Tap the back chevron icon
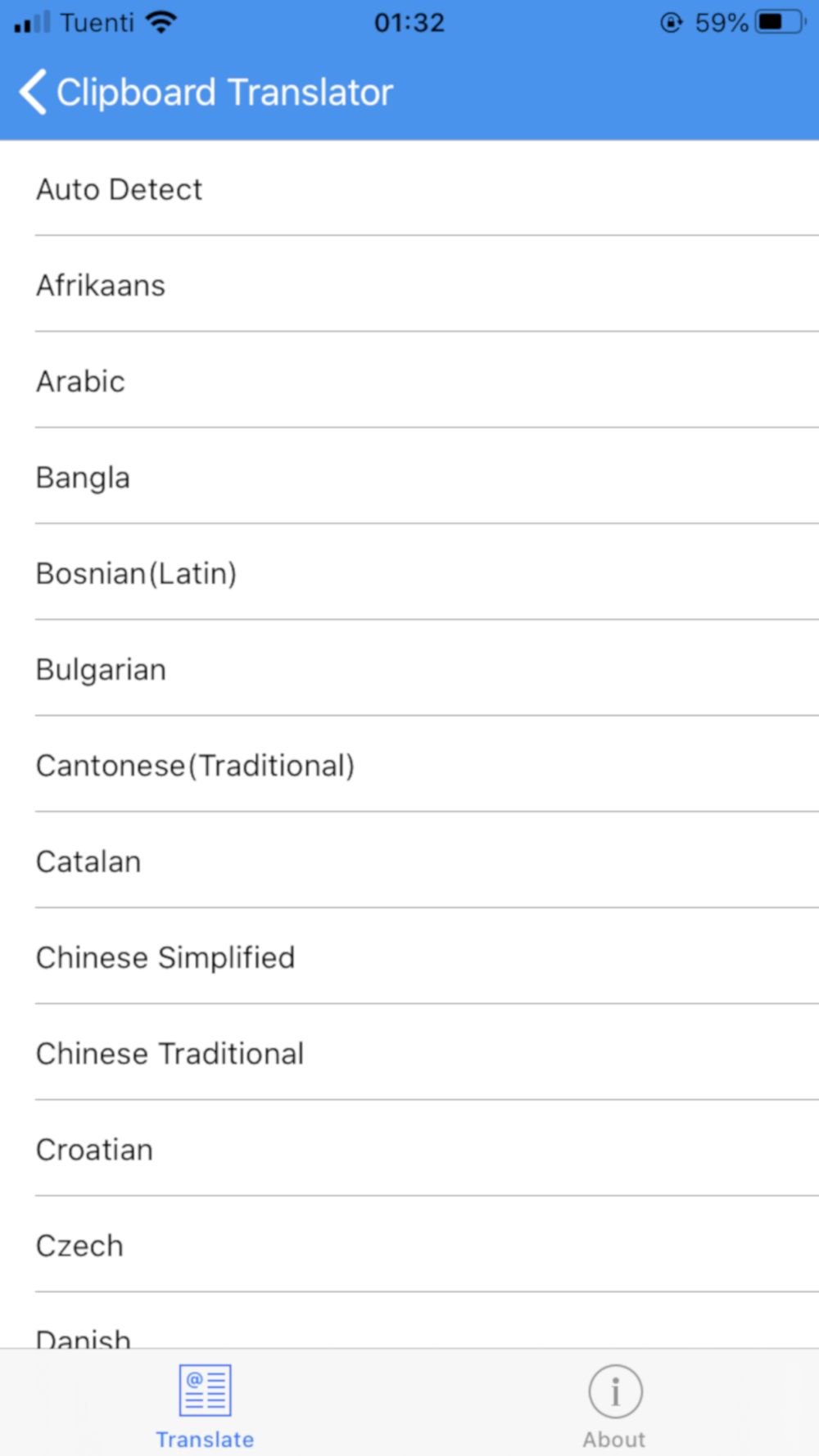 click(x=33, y=92)
